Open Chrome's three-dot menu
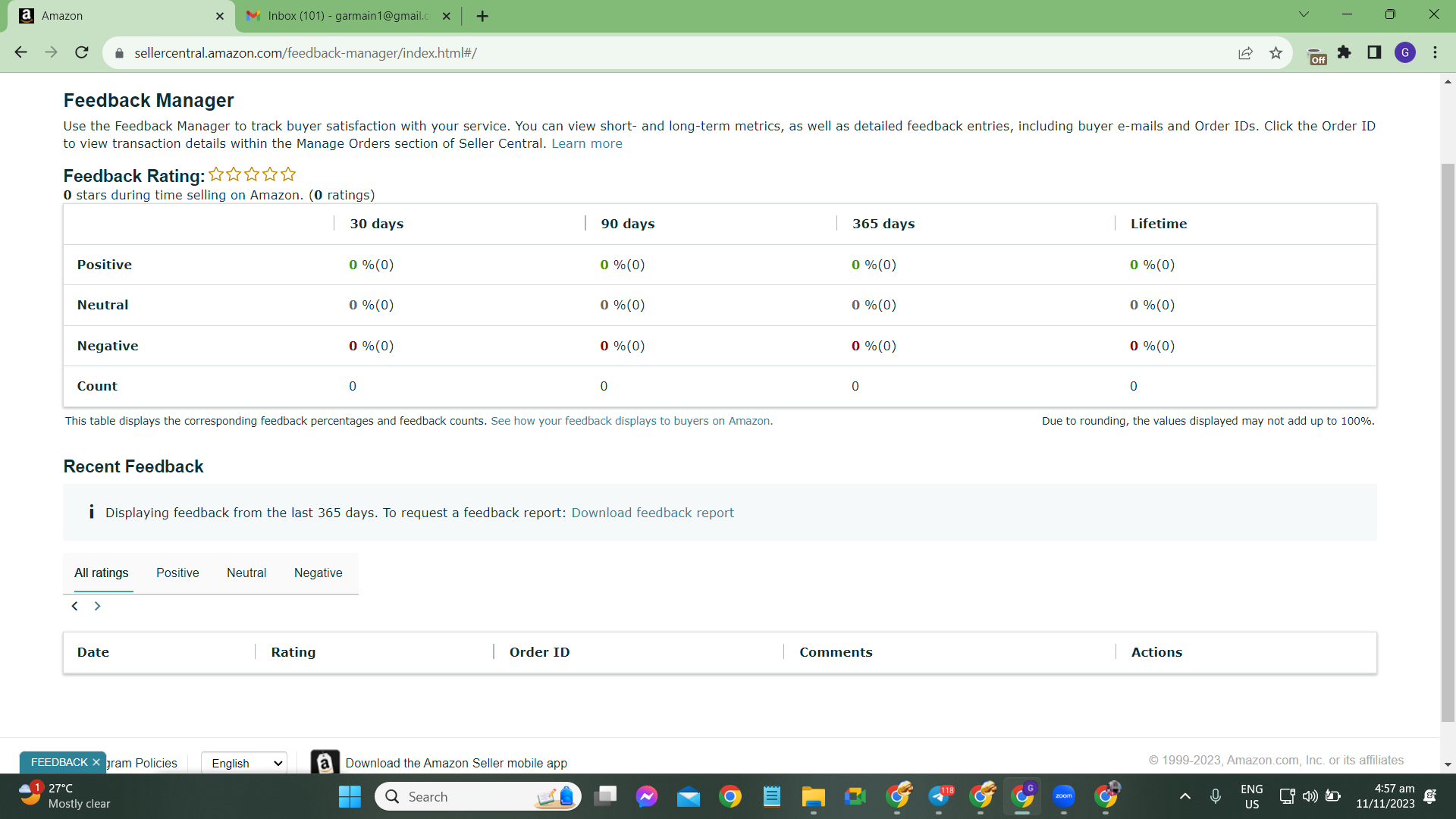This screenshot has width=1456, height=819. [x=1435, y=52]
